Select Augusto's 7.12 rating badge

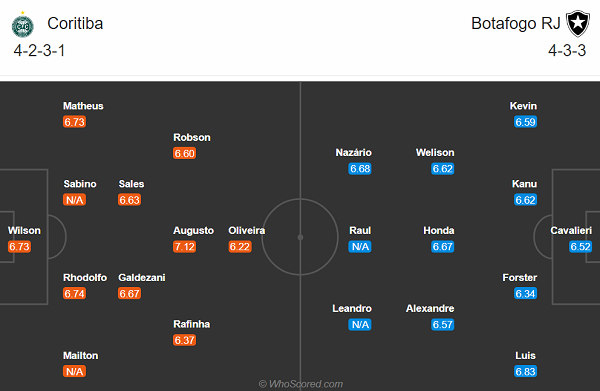[x=184, y=247]
